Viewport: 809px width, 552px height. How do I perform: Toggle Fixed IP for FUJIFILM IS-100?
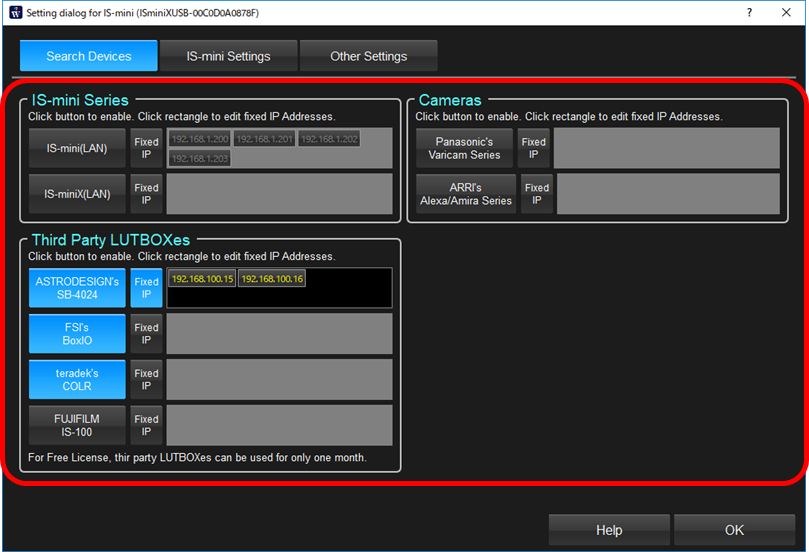point(147,426)
